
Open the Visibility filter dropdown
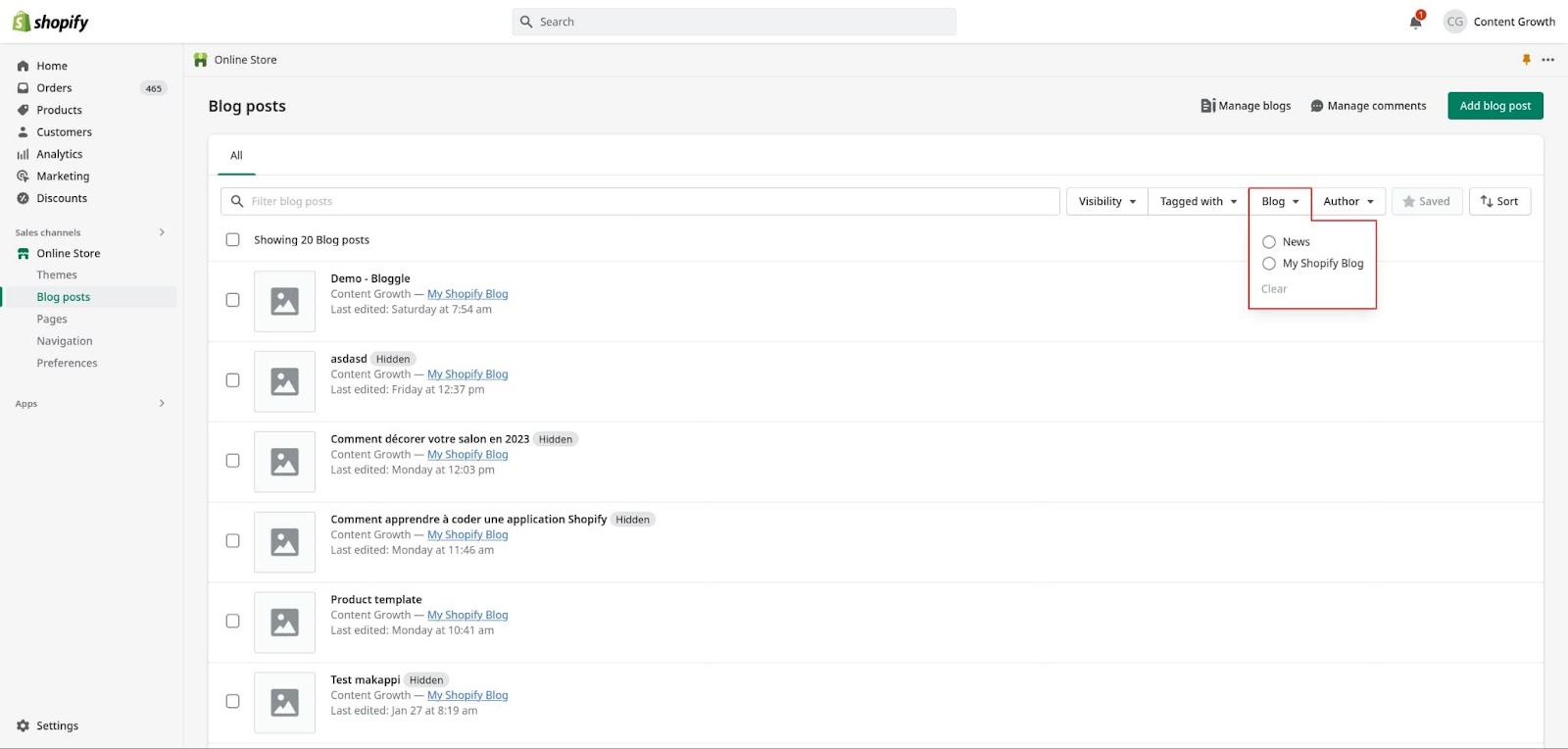[1106, 201]
